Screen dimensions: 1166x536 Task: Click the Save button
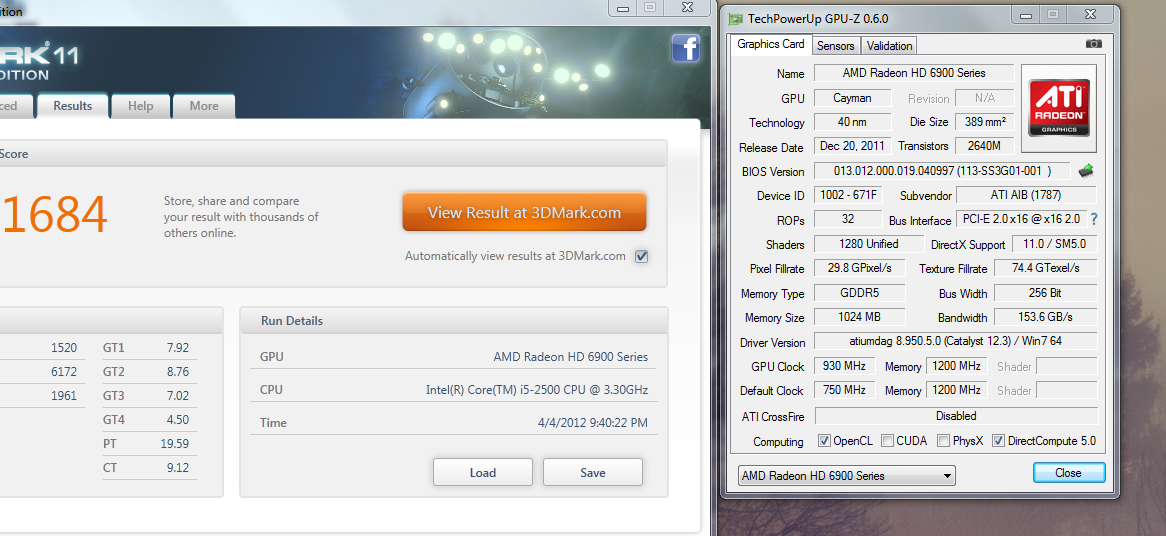(x=593, y=472)
